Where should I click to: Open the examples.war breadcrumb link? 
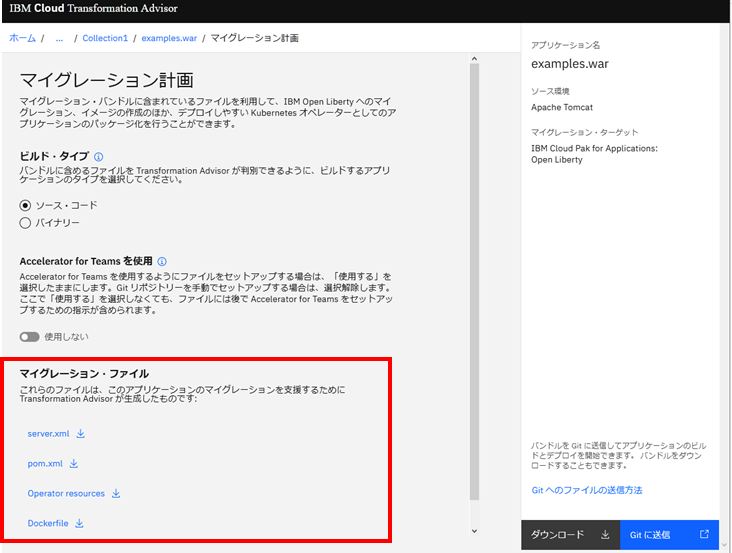169,38
